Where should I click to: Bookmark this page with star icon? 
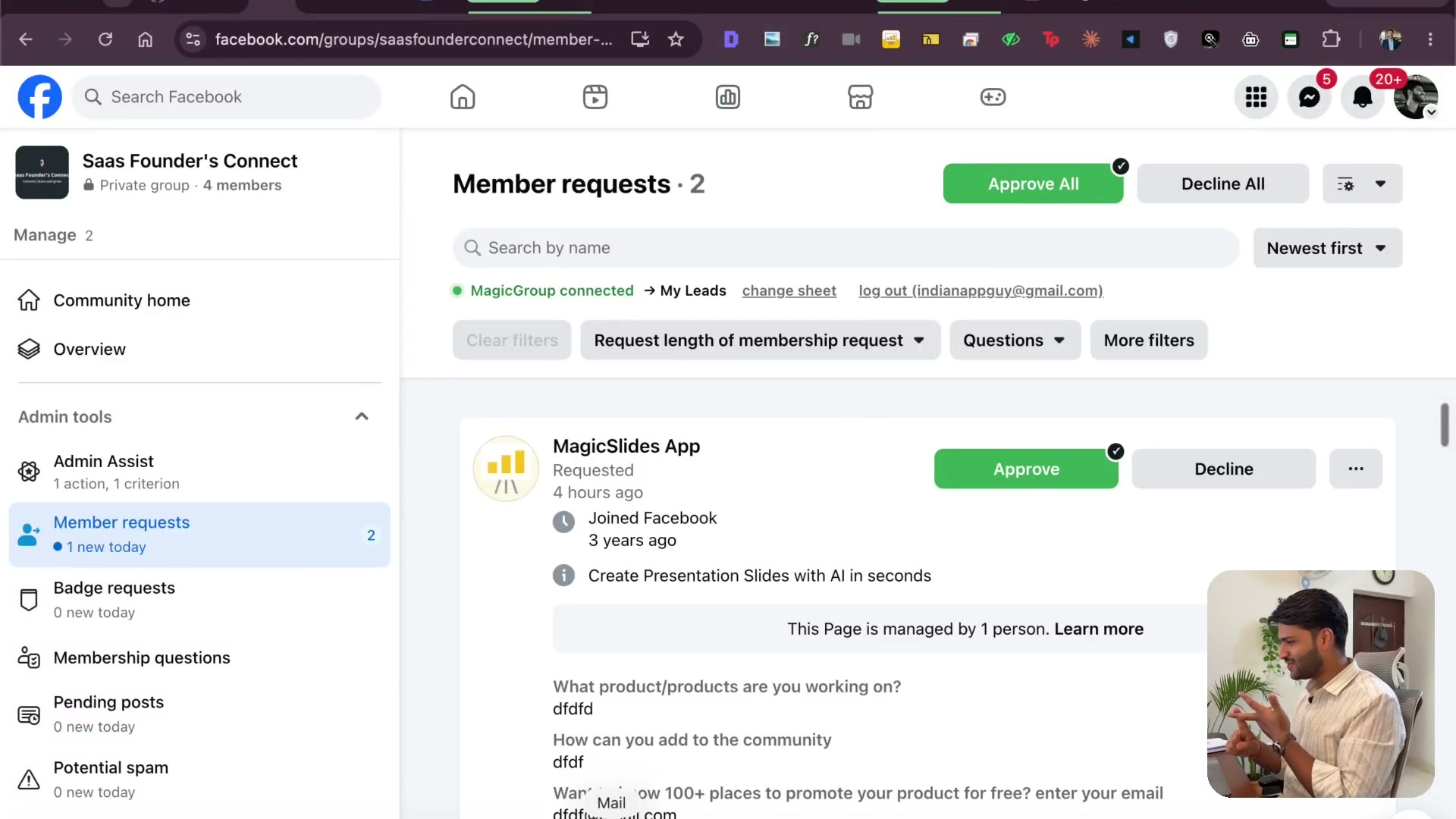point(676,39)
